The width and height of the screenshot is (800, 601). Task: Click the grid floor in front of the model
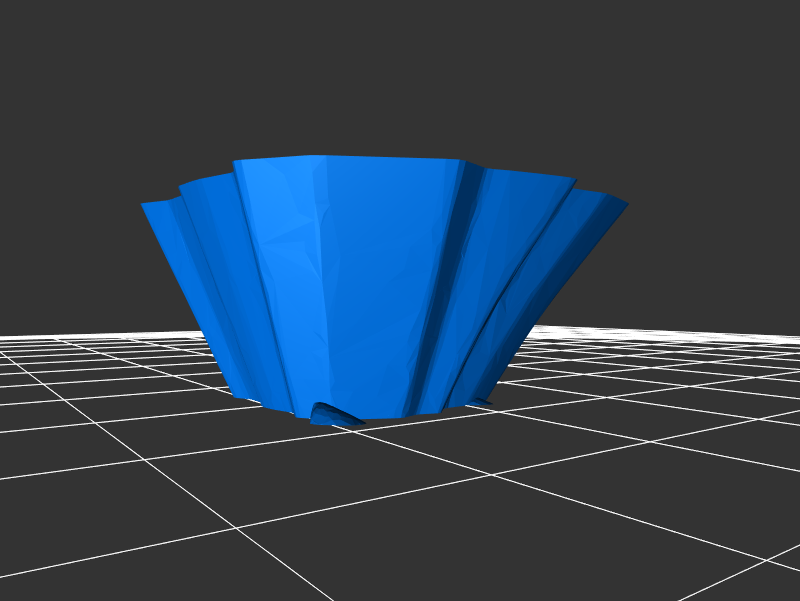400,520
